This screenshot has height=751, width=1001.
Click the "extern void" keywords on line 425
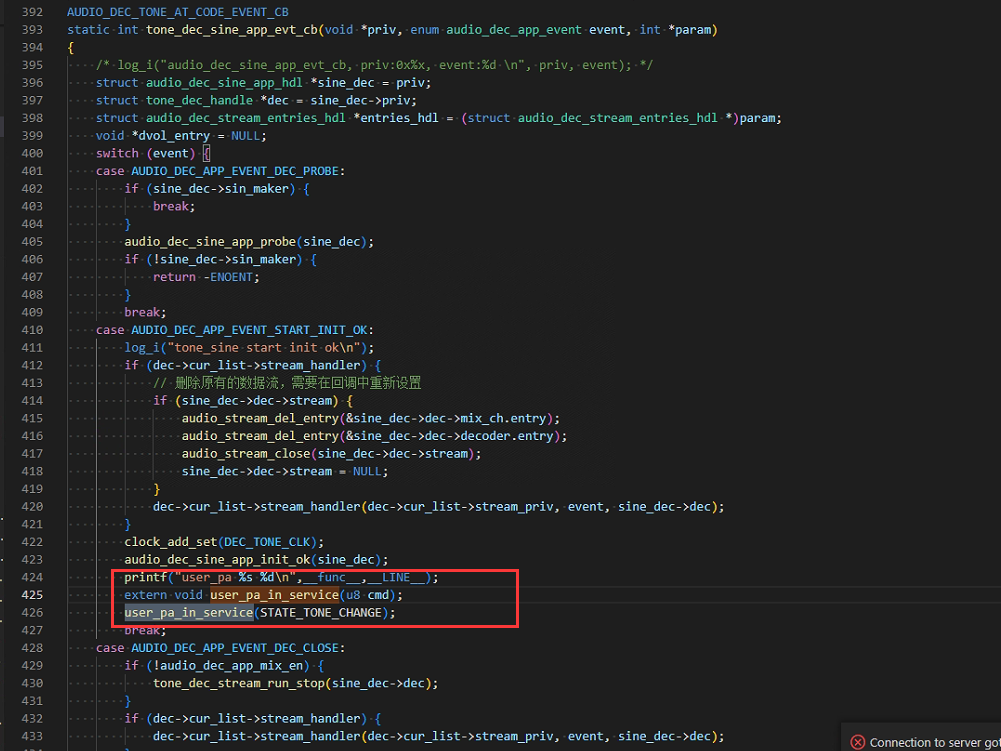point(163,595)
